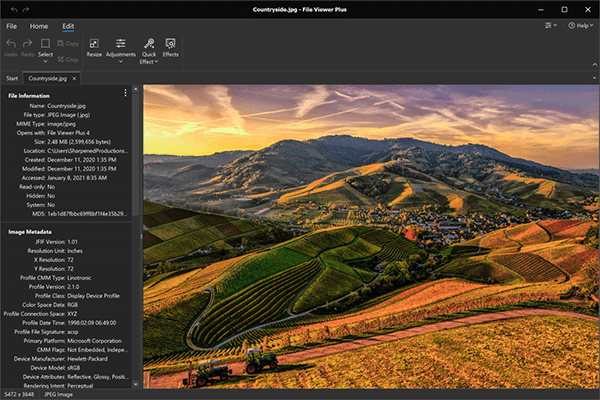Open the Quick Effect tool
This screenshot has width=600, height=400.
[149, 51]
